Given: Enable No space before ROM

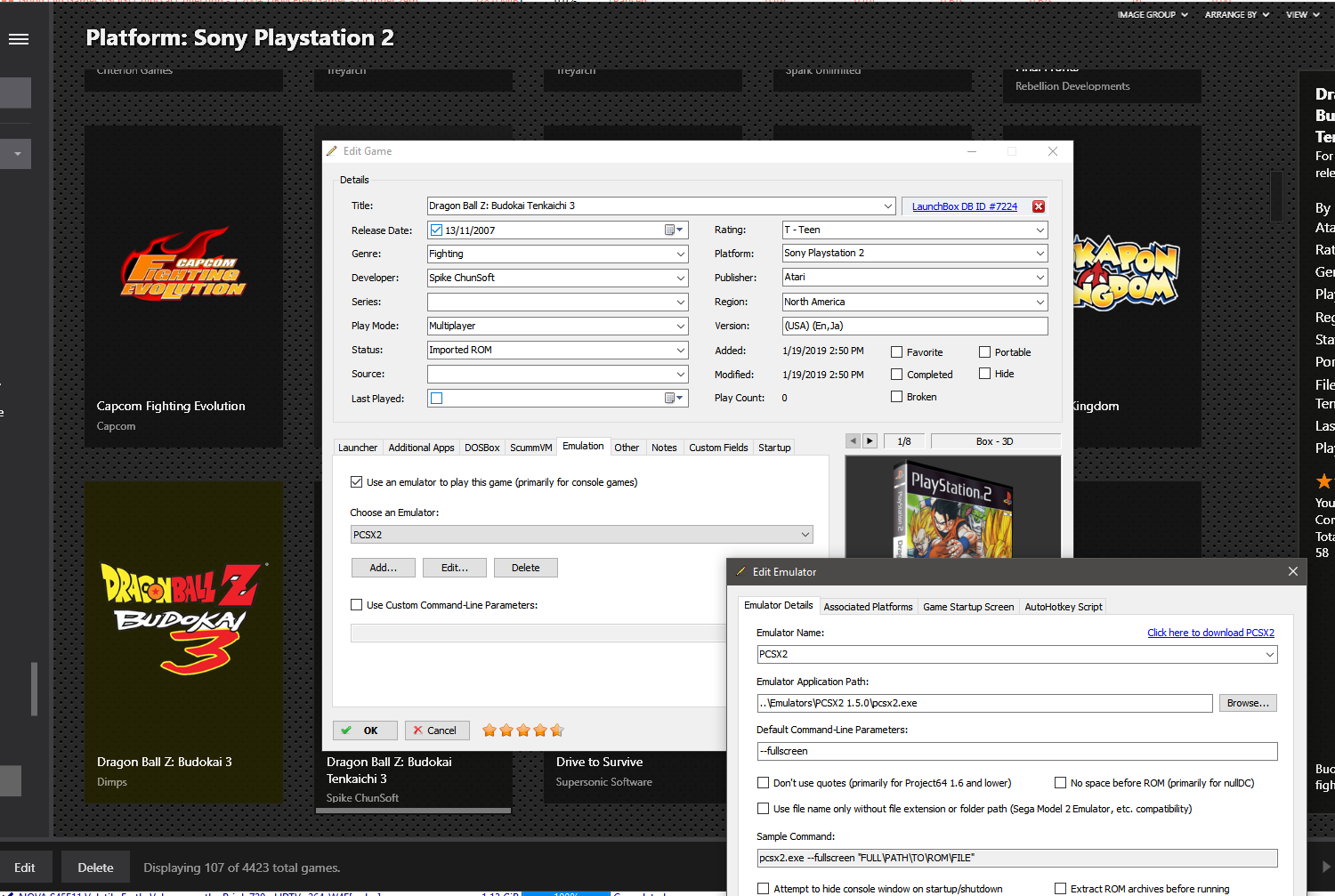Looking at the screenshot, I should tap(1060, 783).
